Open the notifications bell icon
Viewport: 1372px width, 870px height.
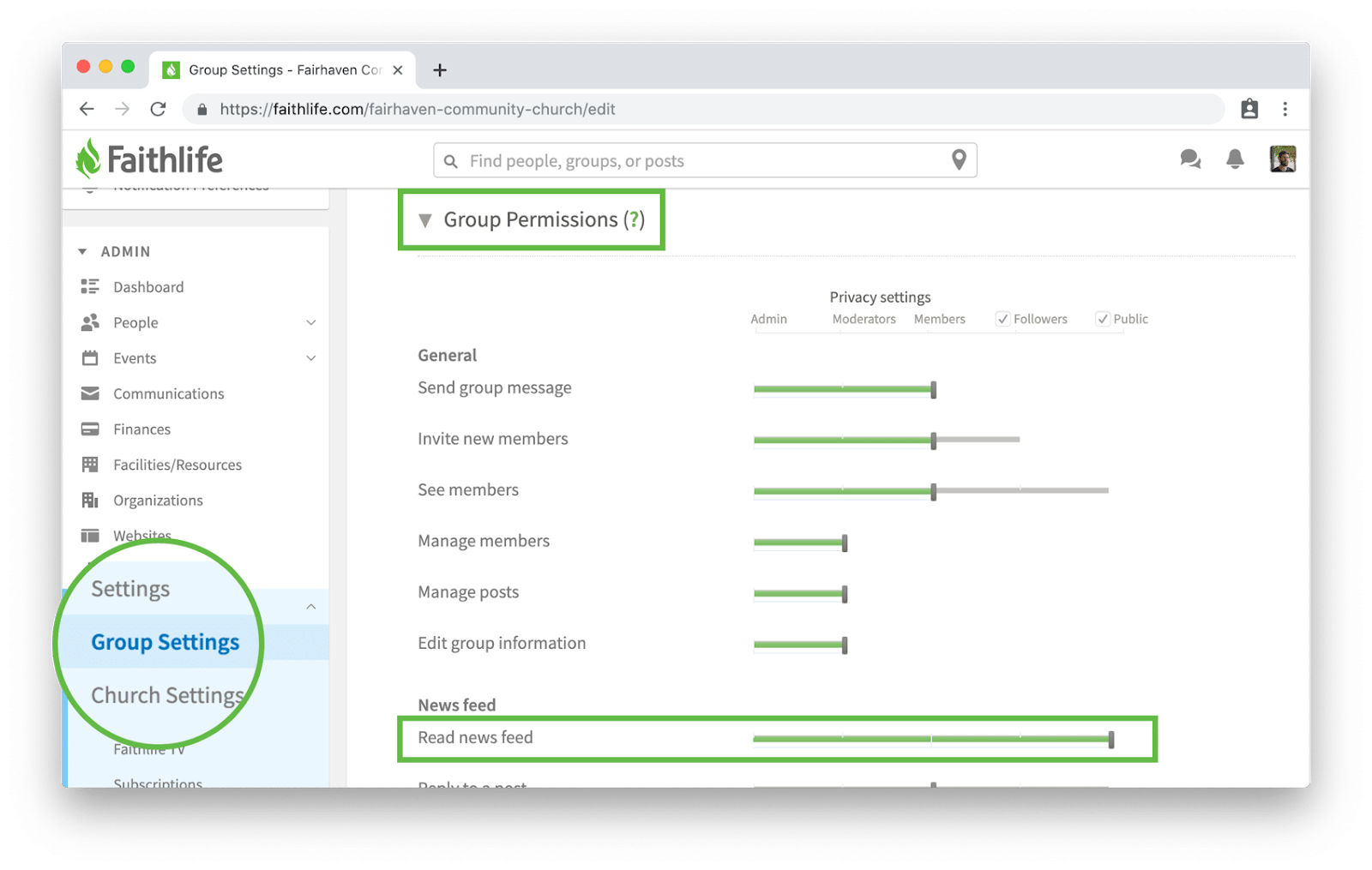[1235, 159]
